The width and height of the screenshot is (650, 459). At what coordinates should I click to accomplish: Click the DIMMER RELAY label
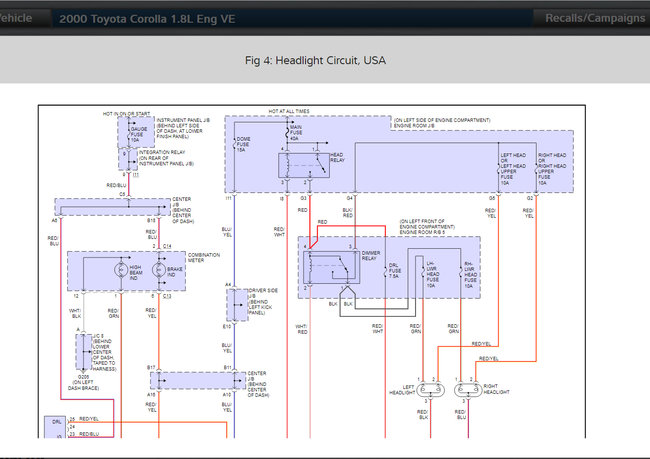click(371, 255)
